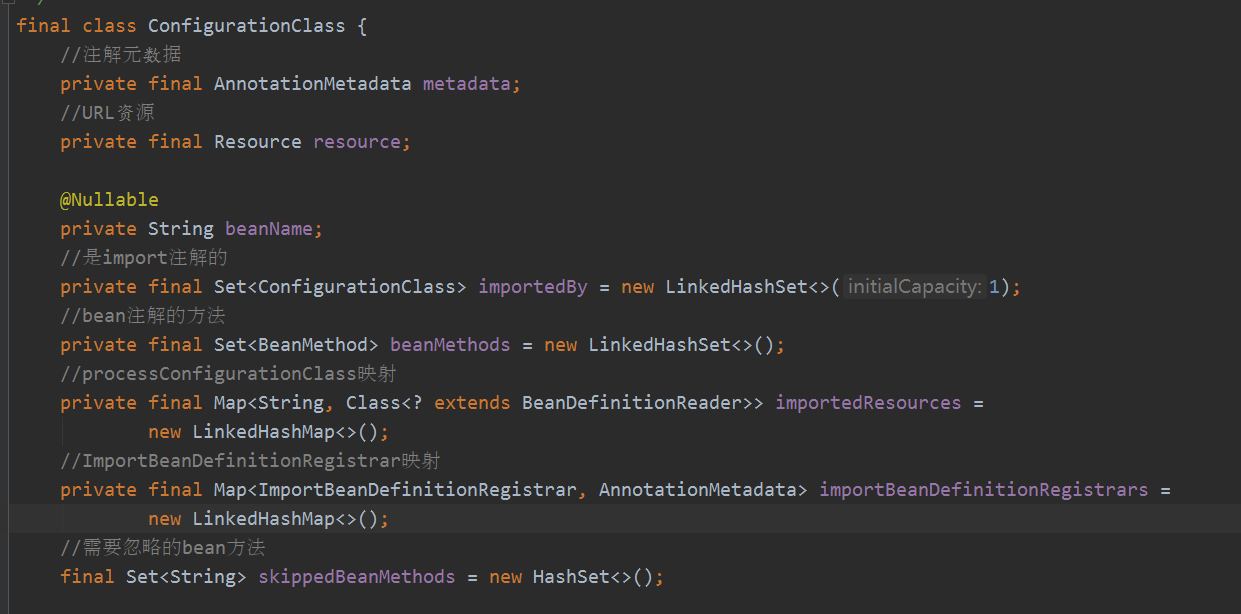Select the beanMethods field
This screenshot has height=614, width=1241.
449,344
